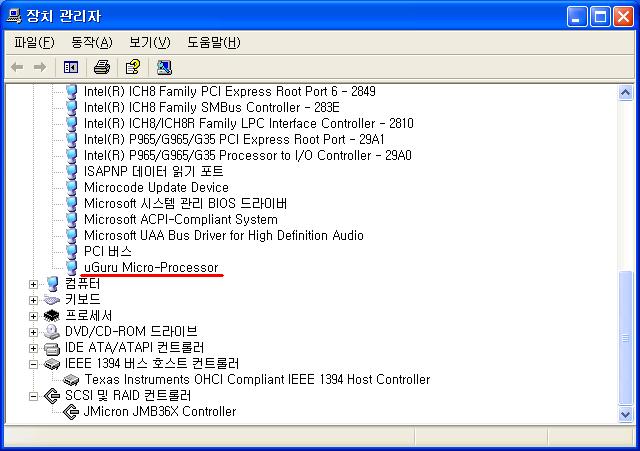
Task: Toggle the console tree pane icon
Action: [x=71, y=67]
